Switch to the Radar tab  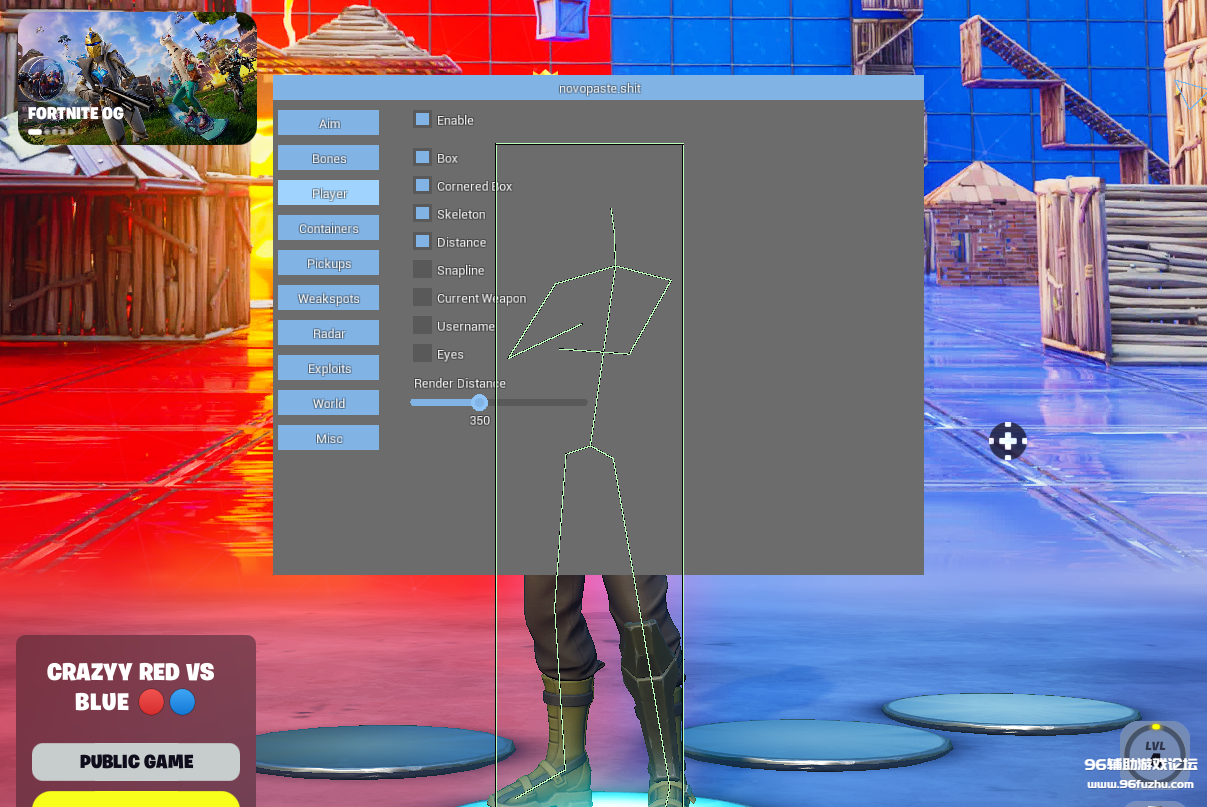328,333
